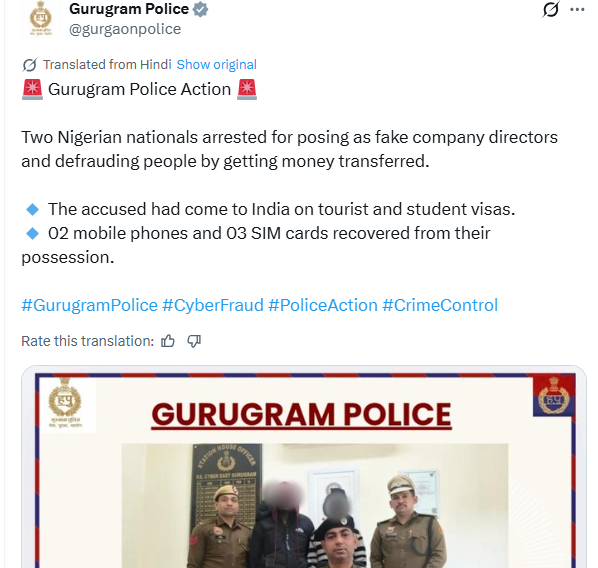Click the Haryana Police flag emblem in image corner

point(554,396)
